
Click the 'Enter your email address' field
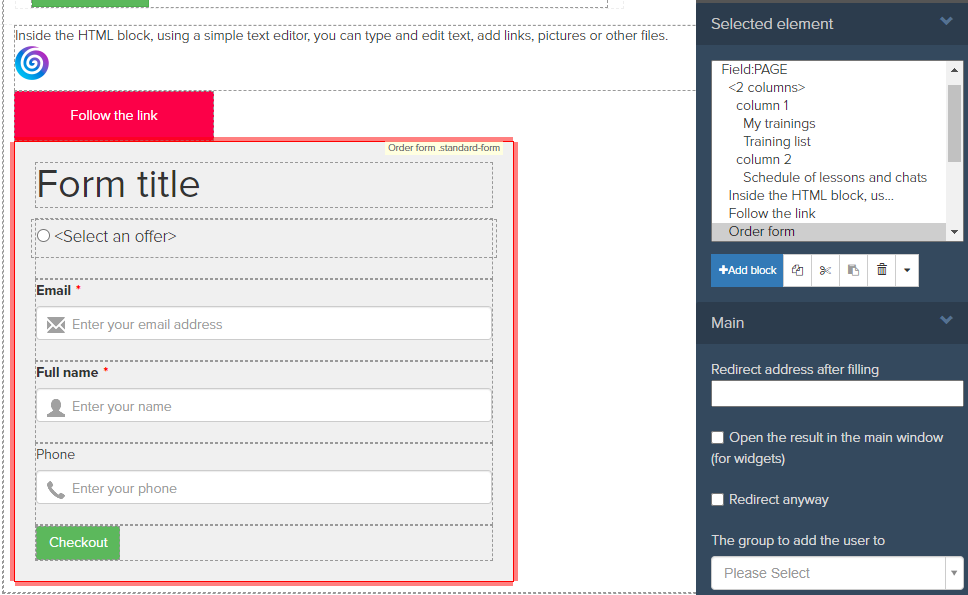point(264,323)
